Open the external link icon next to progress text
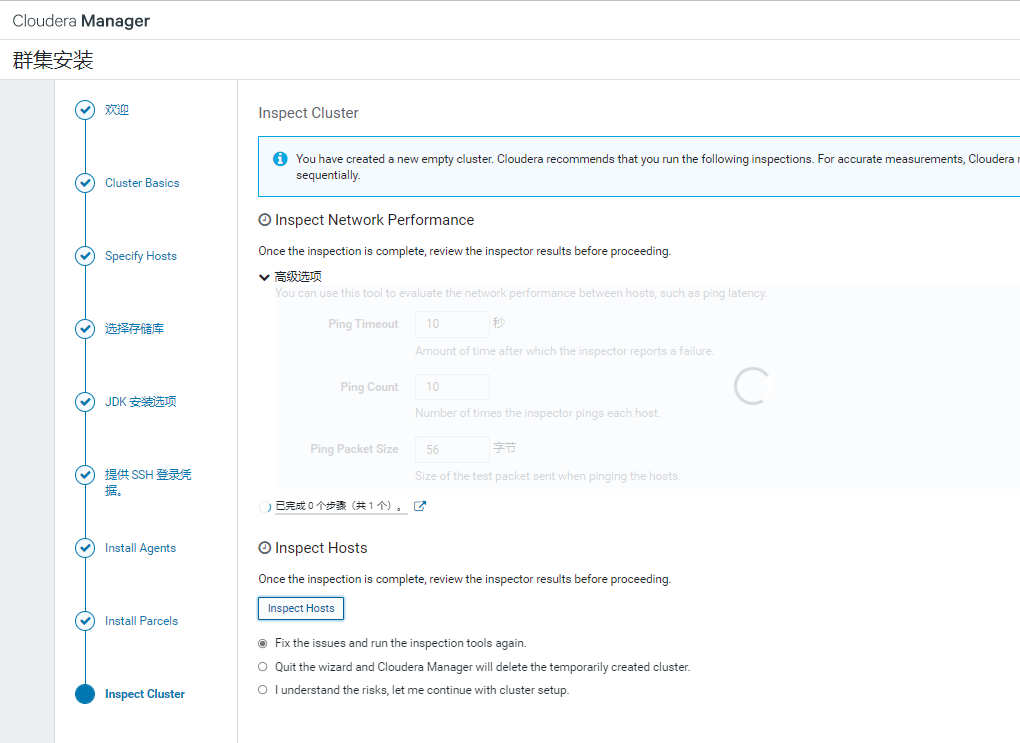1020x743 pixels. pos(420,506)
